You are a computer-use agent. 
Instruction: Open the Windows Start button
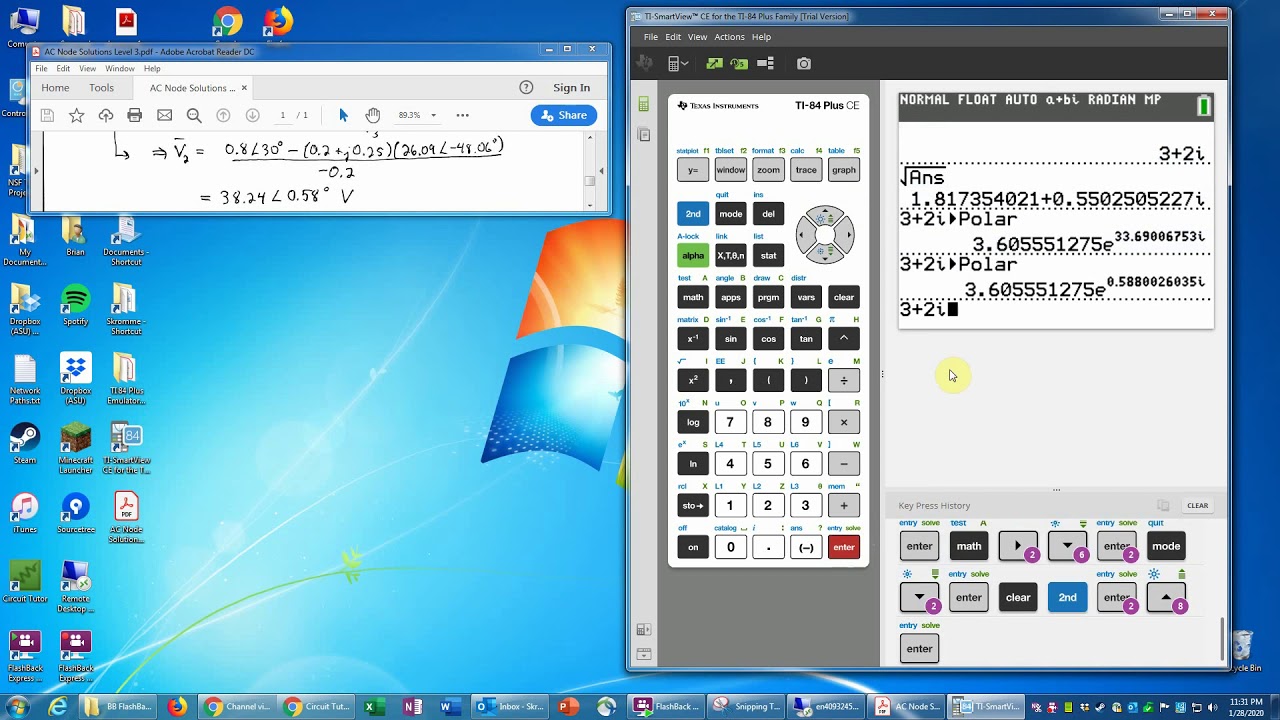17,707
